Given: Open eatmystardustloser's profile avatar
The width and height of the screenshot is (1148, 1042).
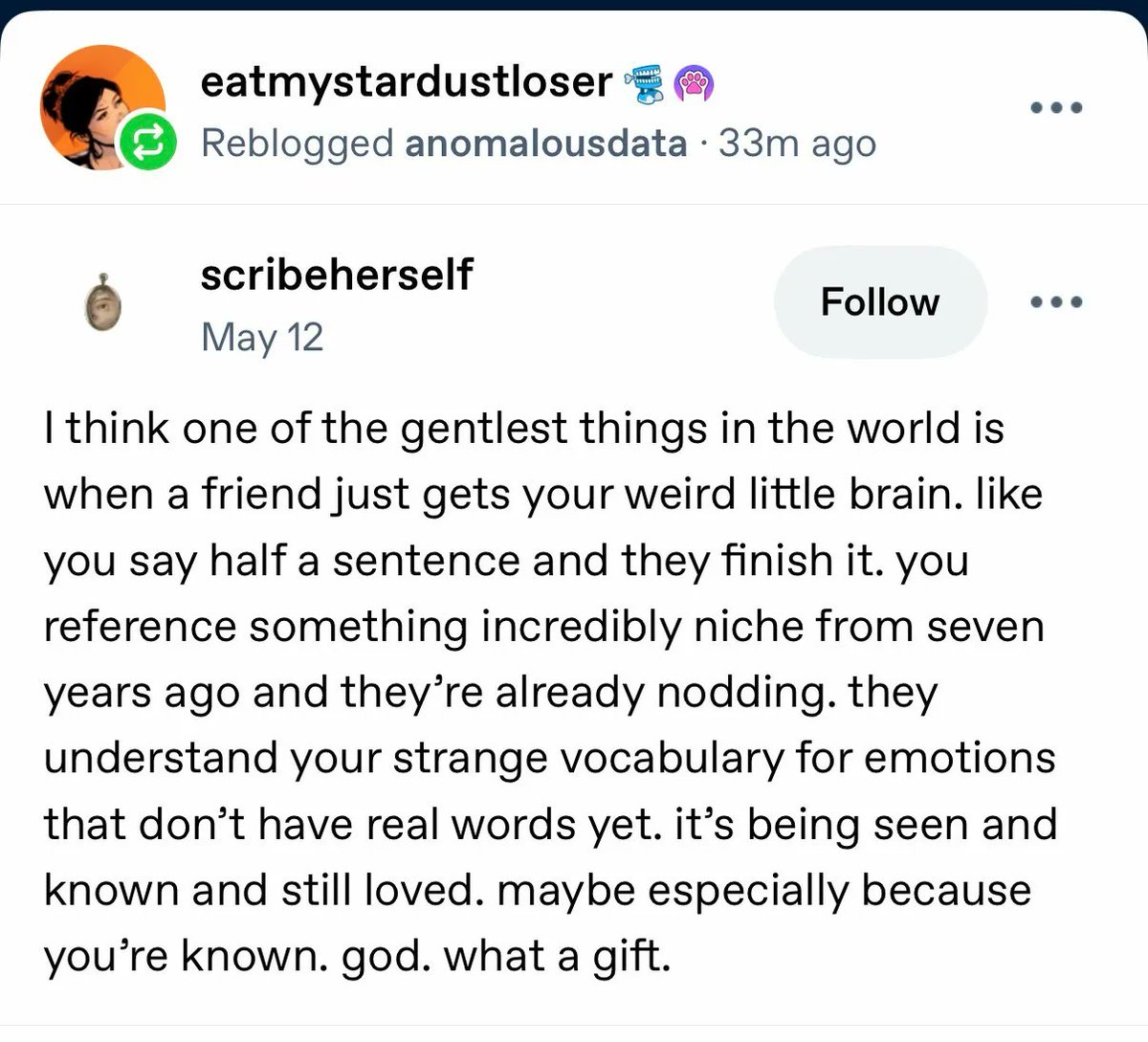Looking at the screenshot, I should [102, 107].
